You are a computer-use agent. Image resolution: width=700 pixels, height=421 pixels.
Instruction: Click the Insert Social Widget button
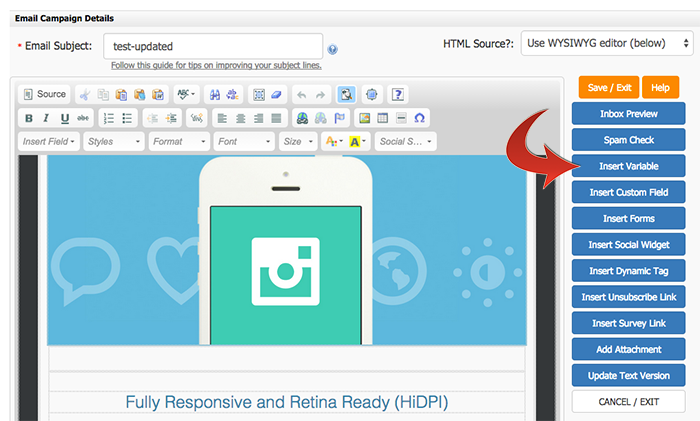tap(629, 245)
